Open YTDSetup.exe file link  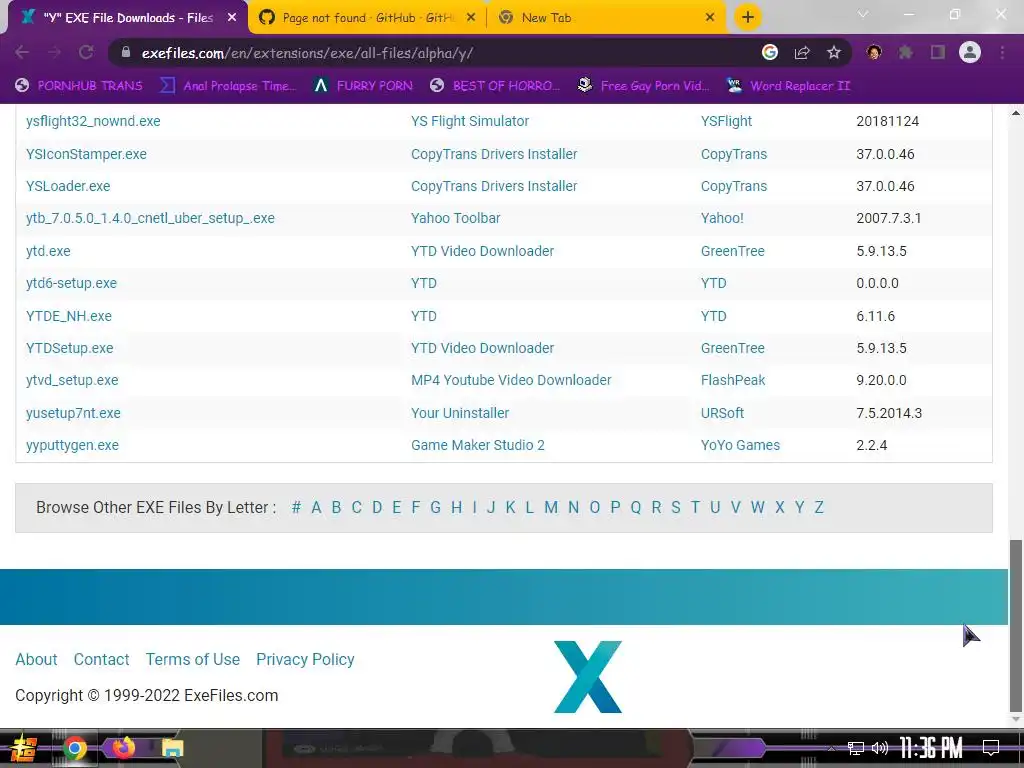(70, 348)
